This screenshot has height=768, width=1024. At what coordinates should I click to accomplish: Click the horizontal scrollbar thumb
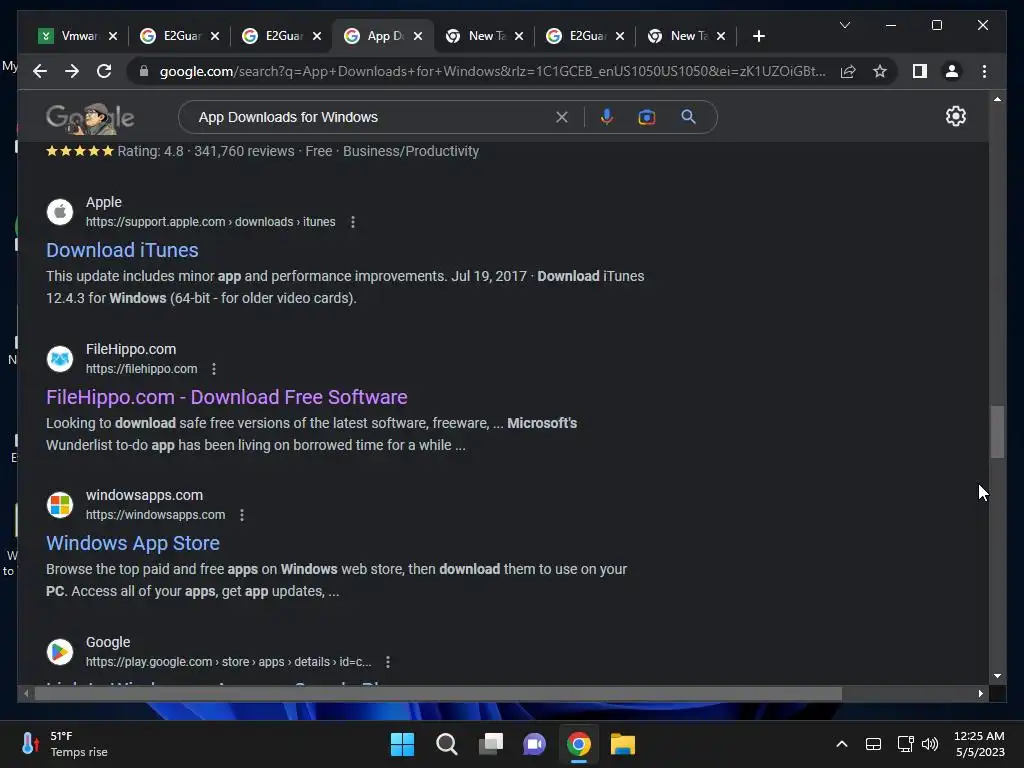tap(438, 694)
